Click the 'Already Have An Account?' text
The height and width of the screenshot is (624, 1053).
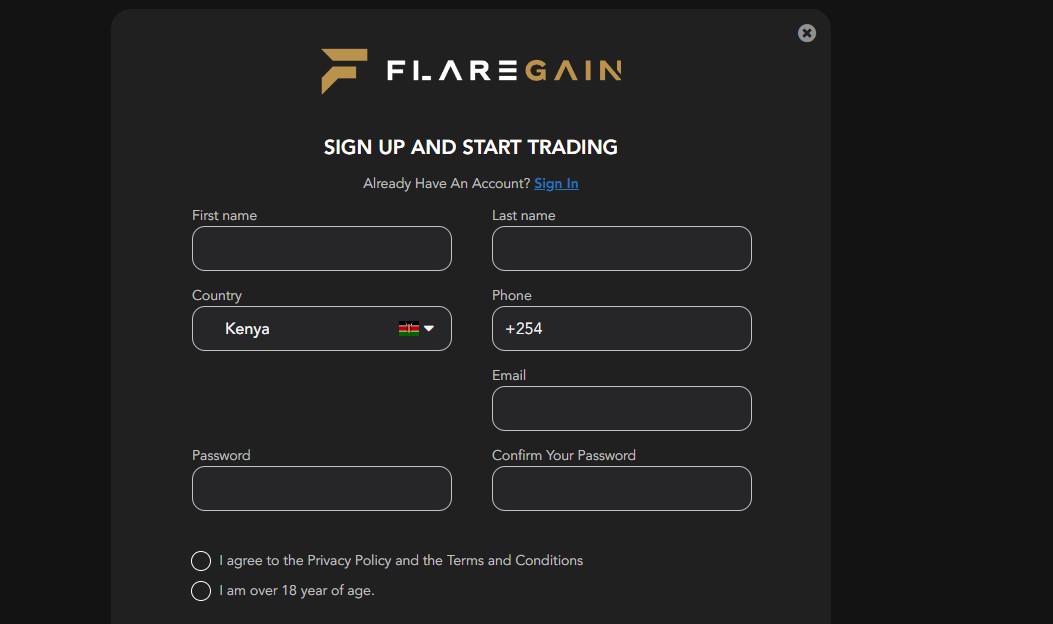click(446, 183)
